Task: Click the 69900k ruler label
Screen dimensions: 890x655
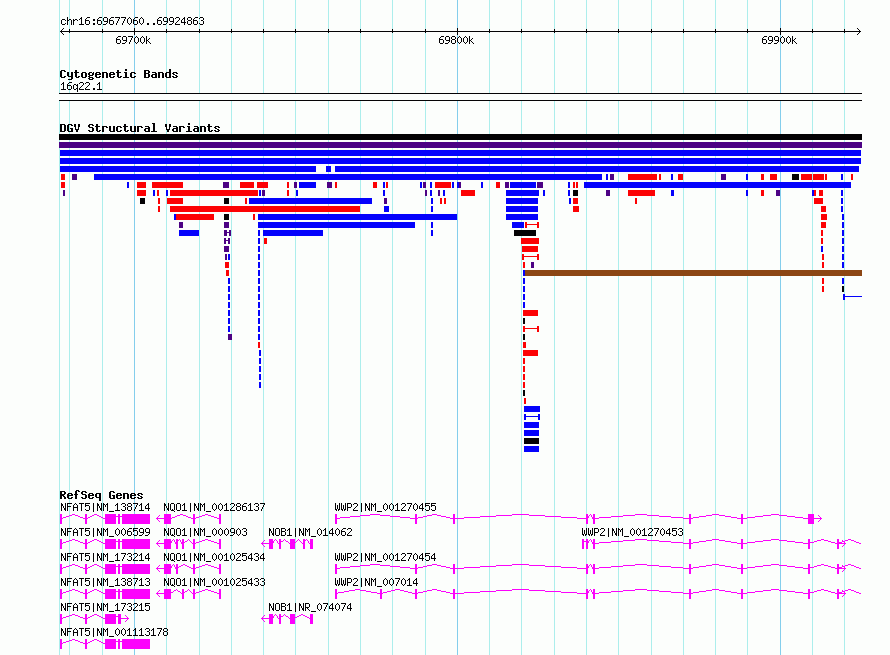Action: point(779,40)
